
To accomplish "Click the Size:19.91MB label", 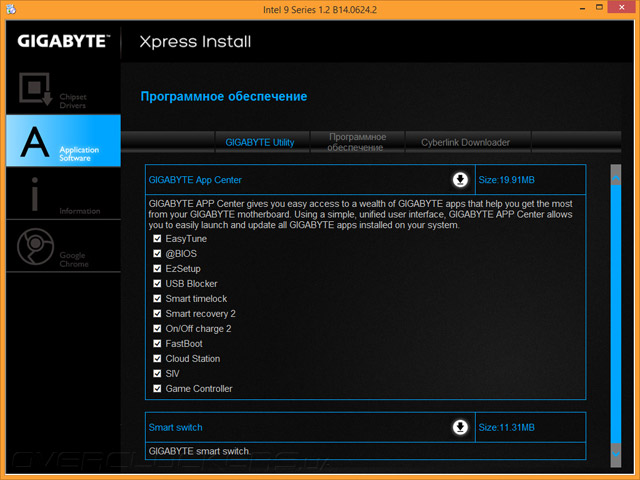I will 507,180.
